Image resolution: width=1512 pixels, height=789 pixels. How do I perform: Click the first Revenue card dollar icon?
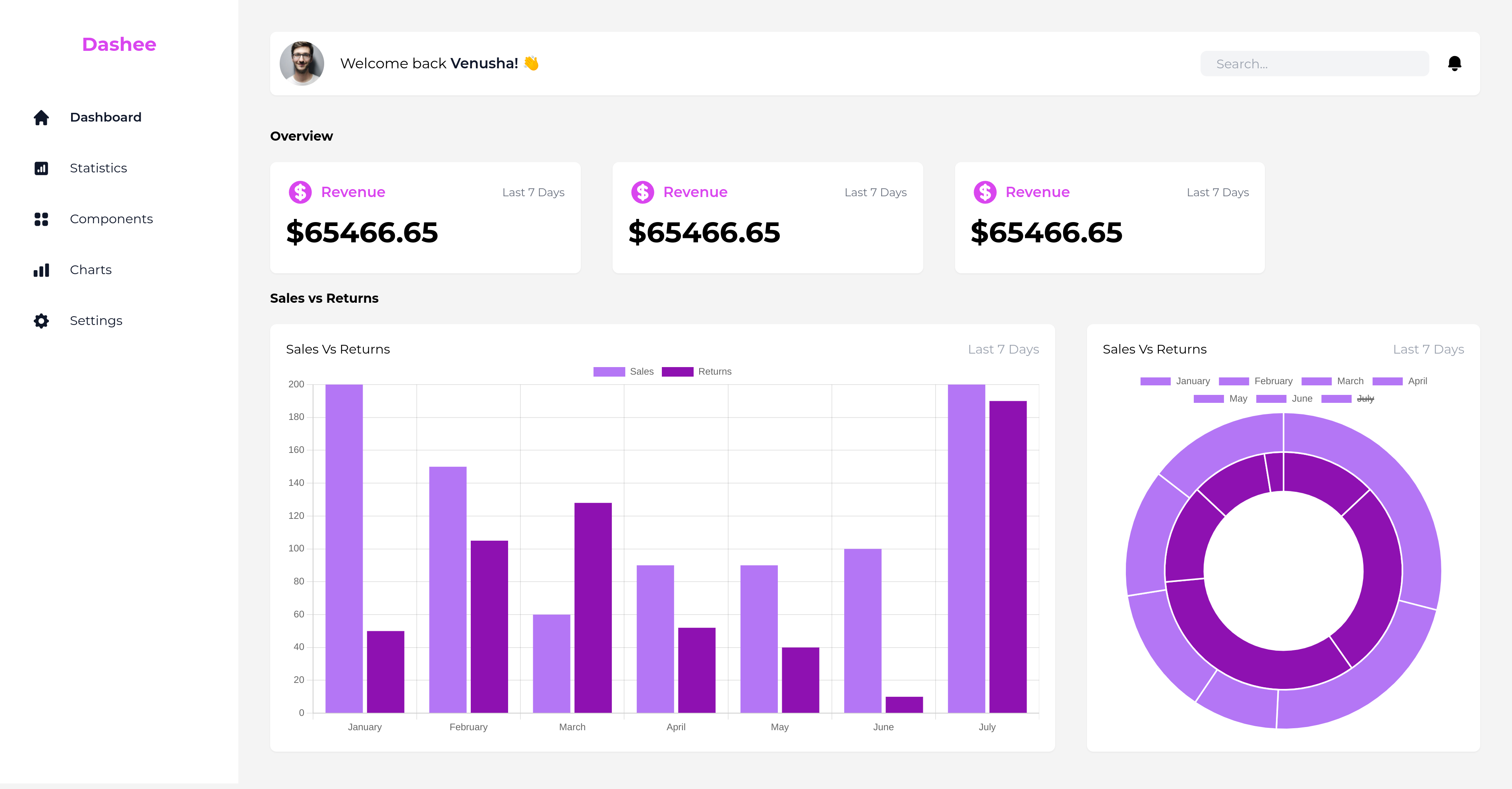pos(300,192)
